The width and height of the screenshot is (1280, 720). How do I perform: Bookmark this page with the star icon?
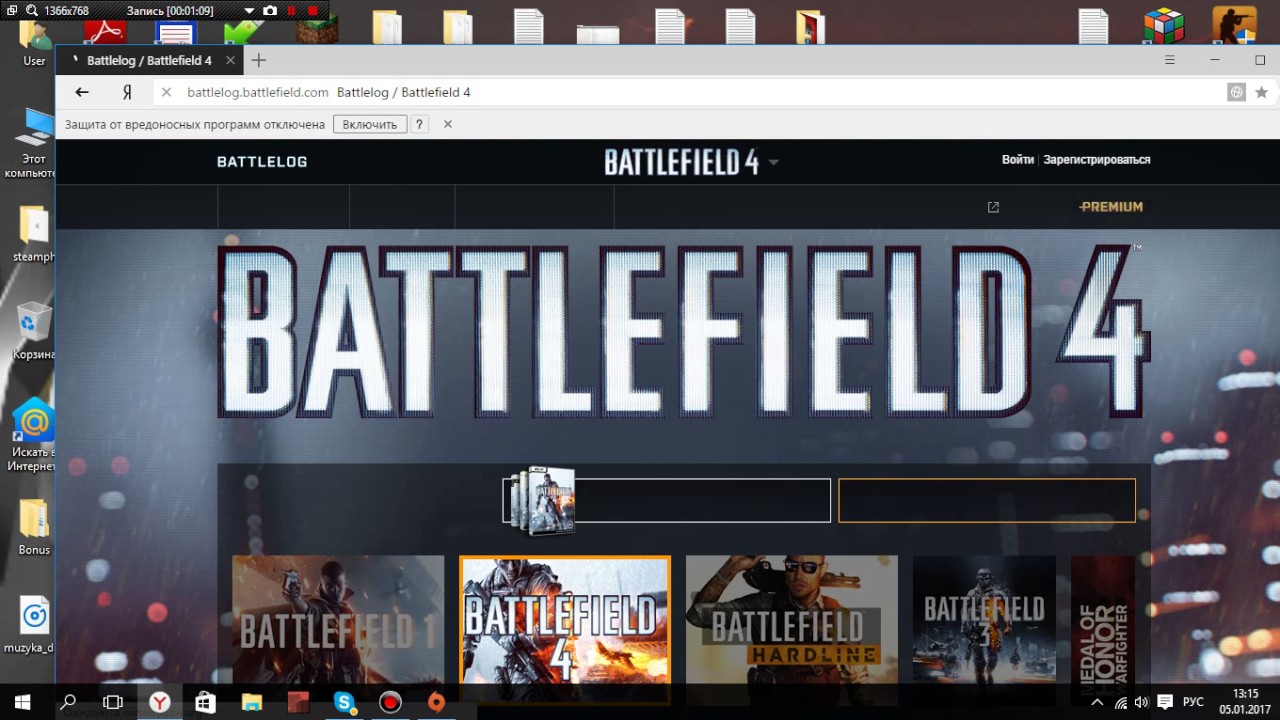tap(1261, 92)
